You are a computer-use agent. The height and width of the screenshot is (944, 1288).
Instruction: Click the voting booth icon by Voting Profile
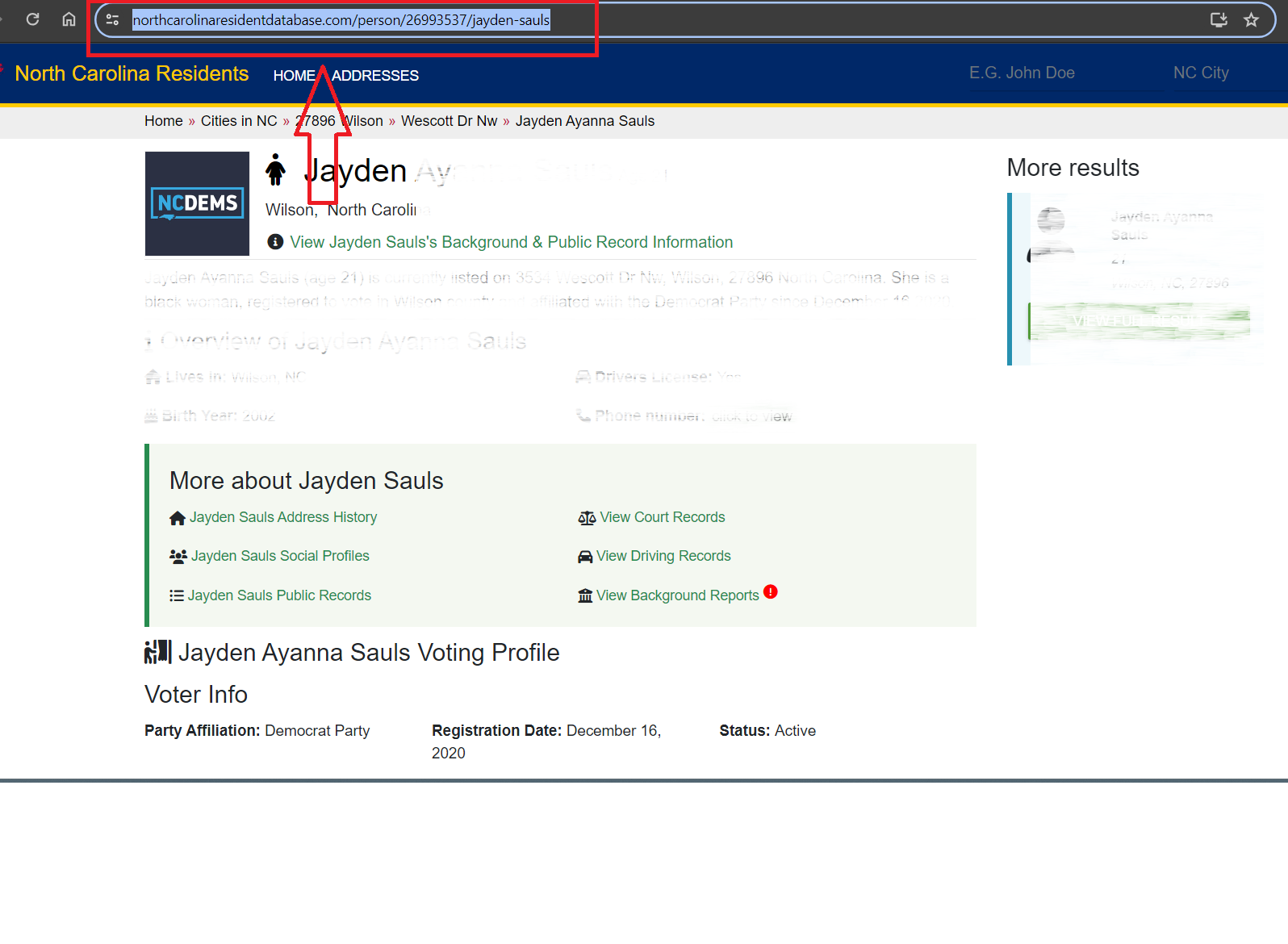(x=158, y=652)
